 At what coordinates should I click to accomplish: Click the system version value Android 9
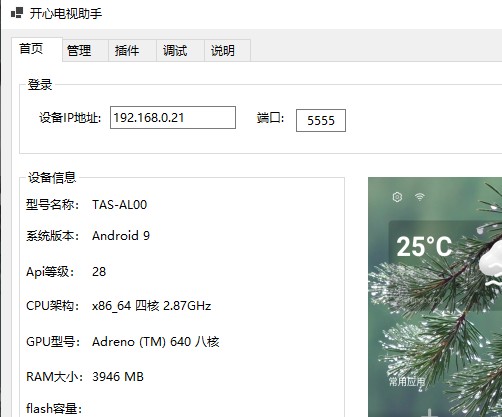(x=121, y=236)
